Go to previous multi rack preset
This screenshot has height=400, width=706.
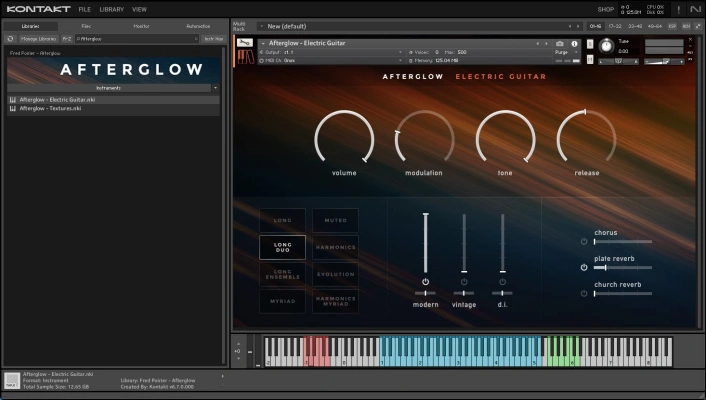tap(570, 27)
